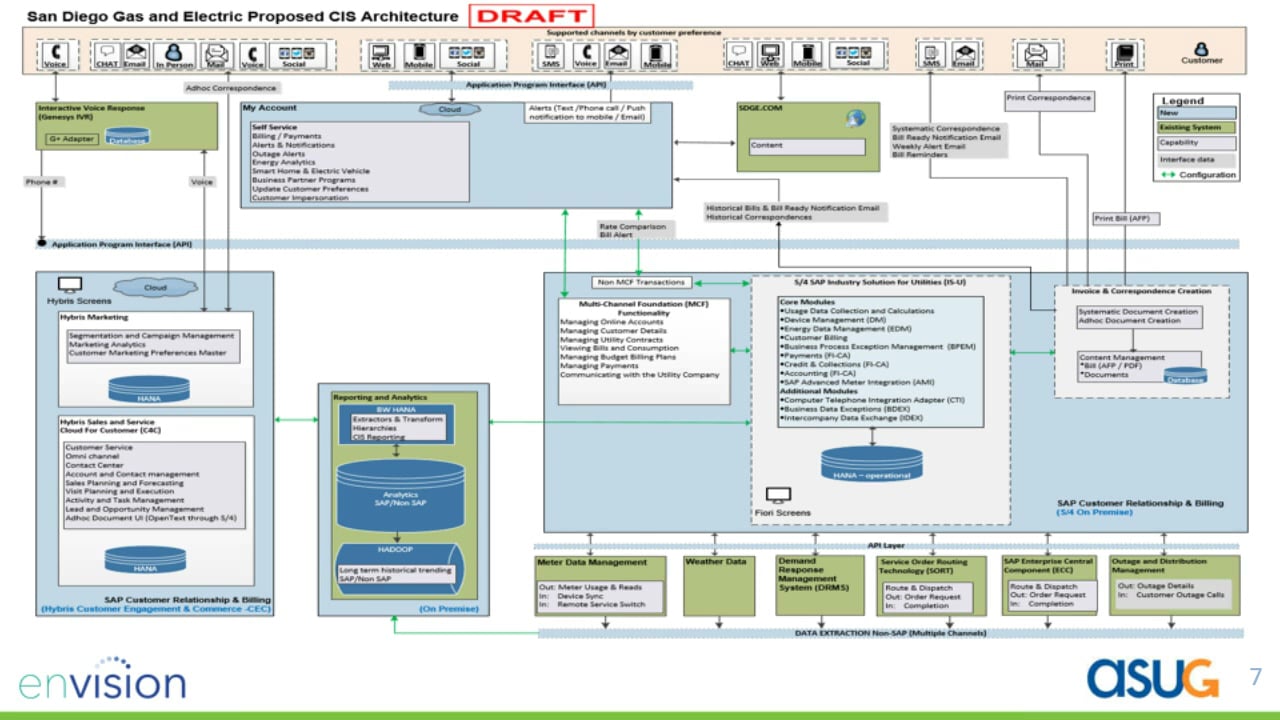Click the G+ Adapter box

coord(72,139)
